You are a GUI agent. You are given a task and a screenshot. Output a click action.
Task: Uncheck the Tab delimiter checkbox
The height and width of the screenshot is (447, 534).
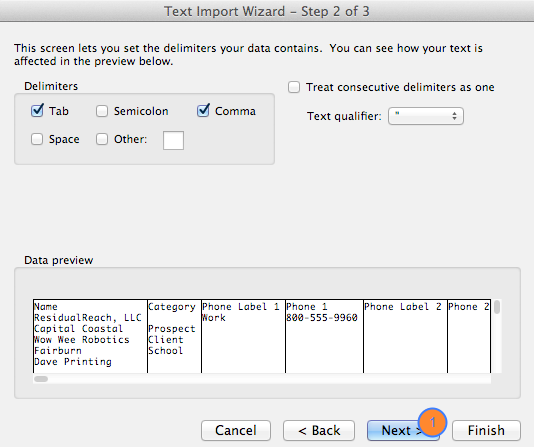[37, 111]
